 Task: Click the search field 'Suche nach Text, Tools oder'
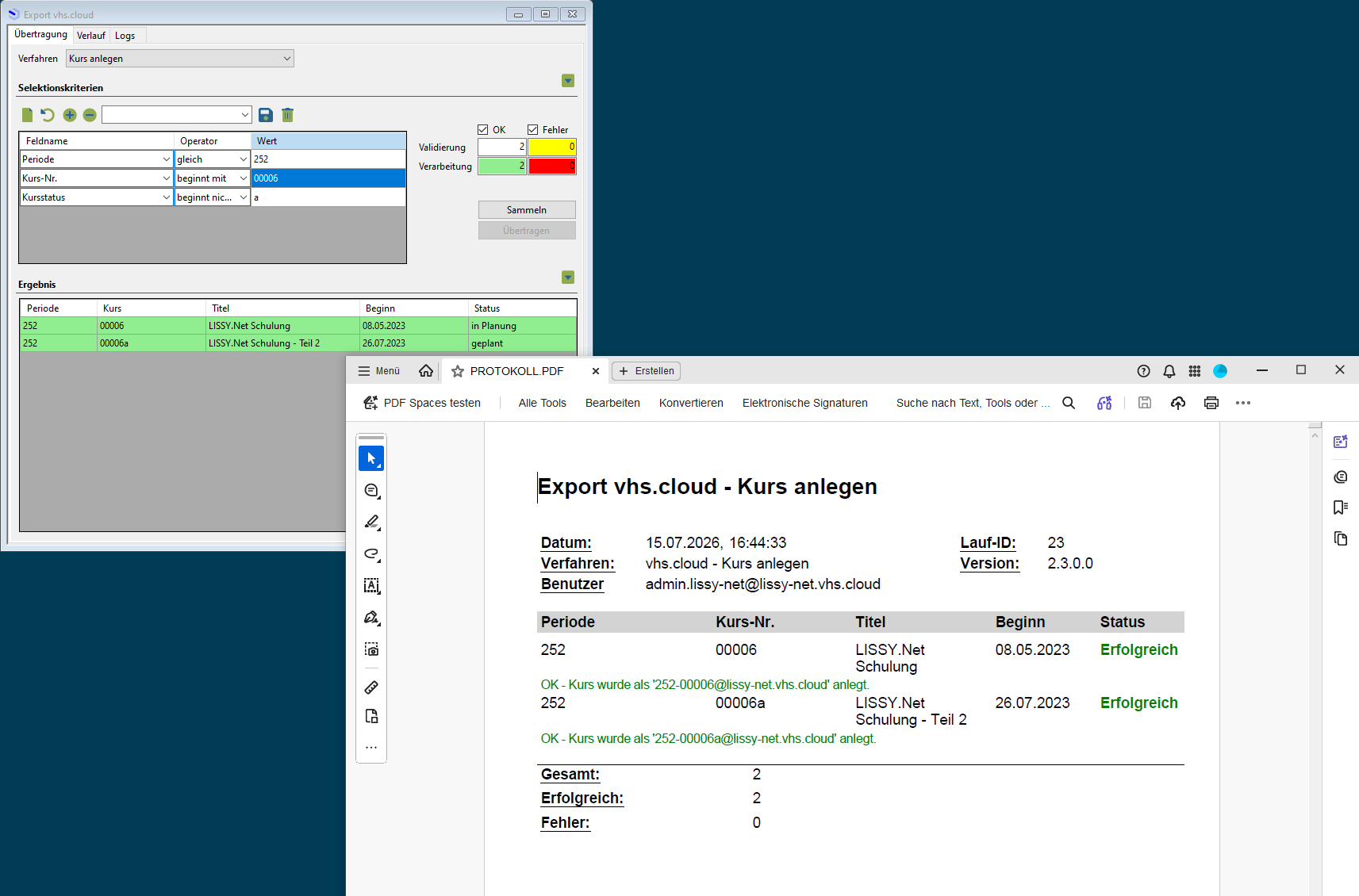click(973, 403)
